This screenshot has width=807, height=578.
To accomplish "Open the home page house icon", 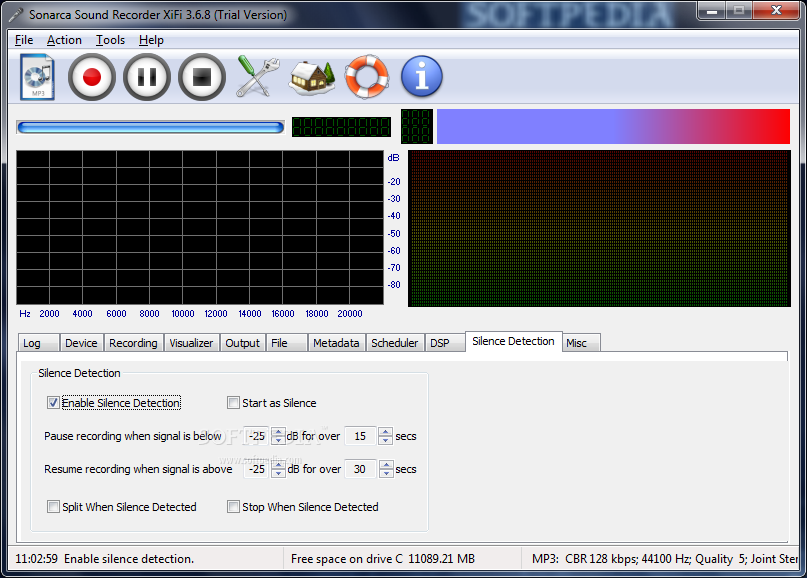I will (x=312, y=78).
